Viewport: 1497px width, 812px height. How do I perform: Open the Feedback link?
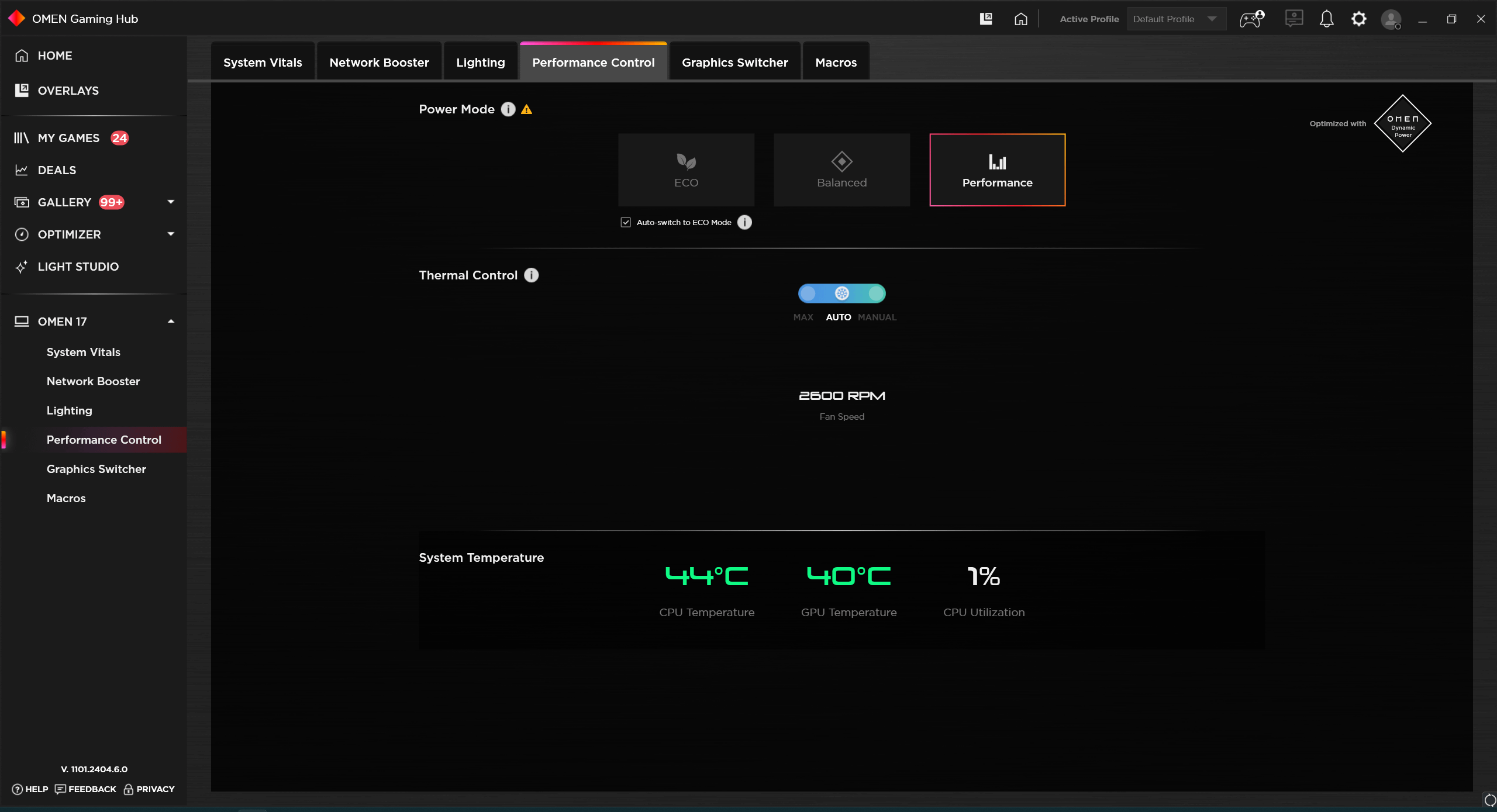[x=85, y=789]
